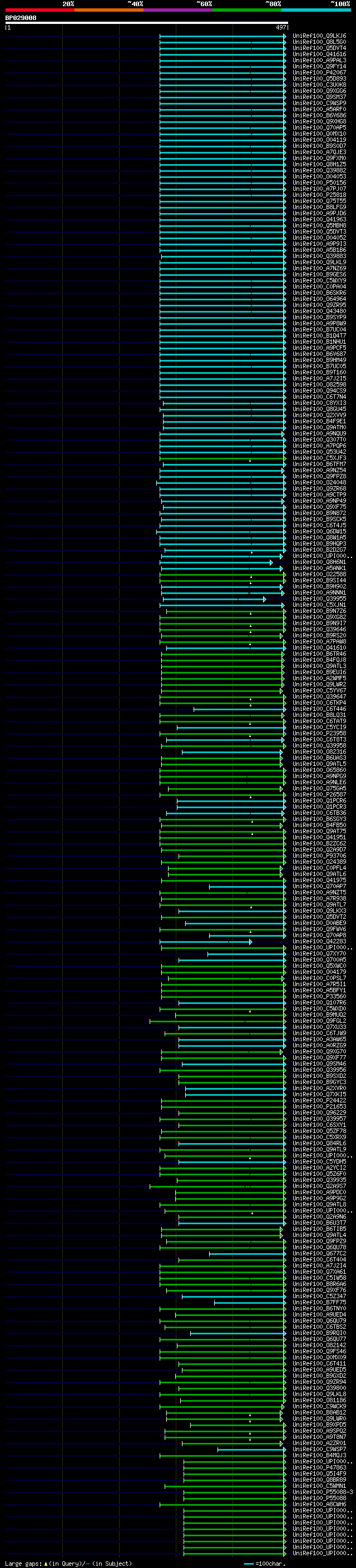The height and width of the screenshot is (1568, 356).
Task: Click the white query sequence bar
Action: pos(147,23)
